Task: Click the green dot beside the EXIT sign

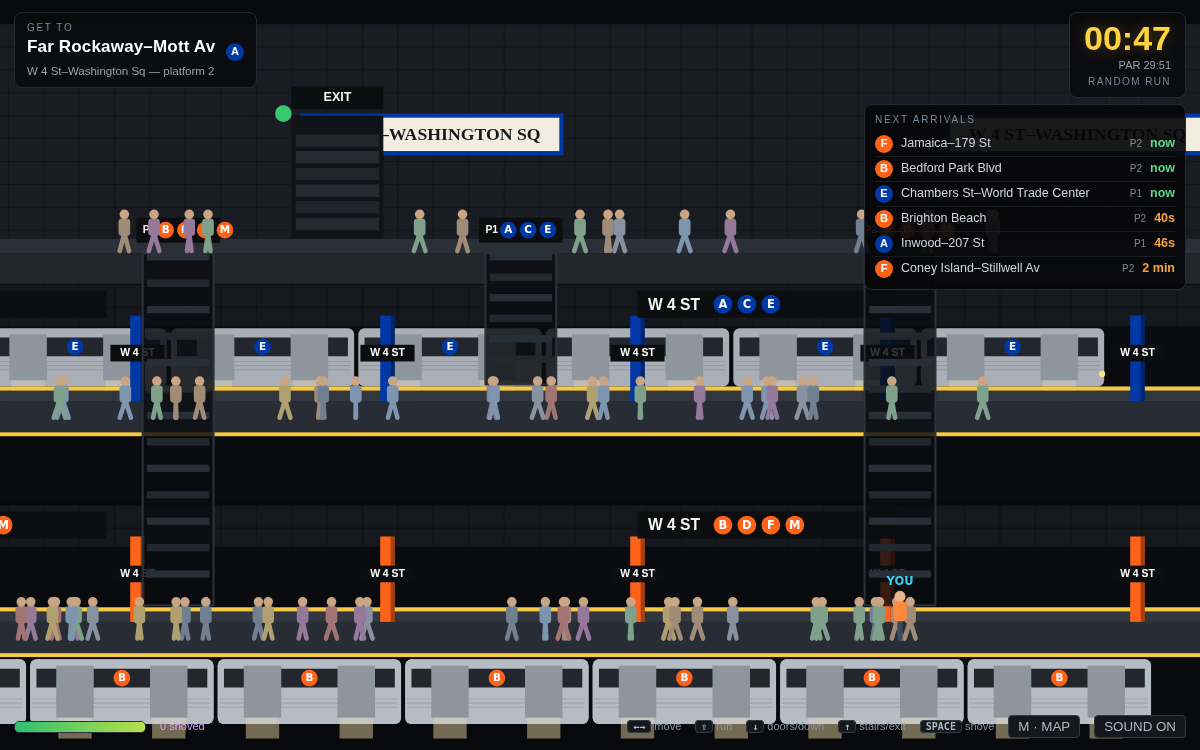Action: pyautogui.click(x=283, y=114)
